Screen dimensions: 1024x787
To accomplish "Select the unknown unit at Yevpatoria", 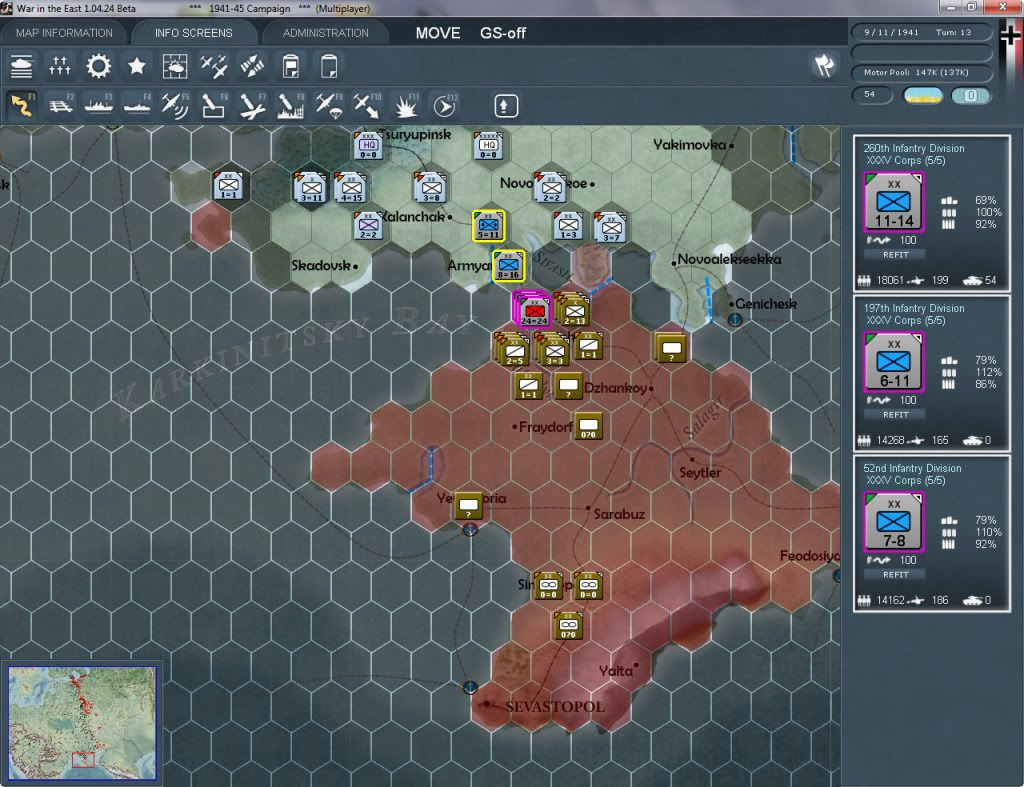I will point(468,506).
